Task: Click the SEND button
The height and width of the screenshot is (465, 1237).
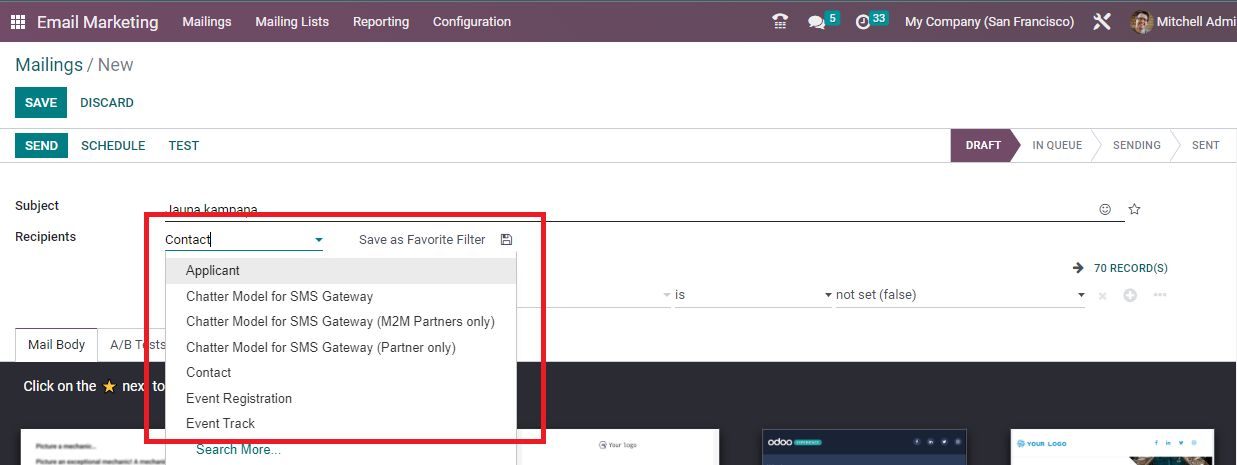Action: [41, 145]
